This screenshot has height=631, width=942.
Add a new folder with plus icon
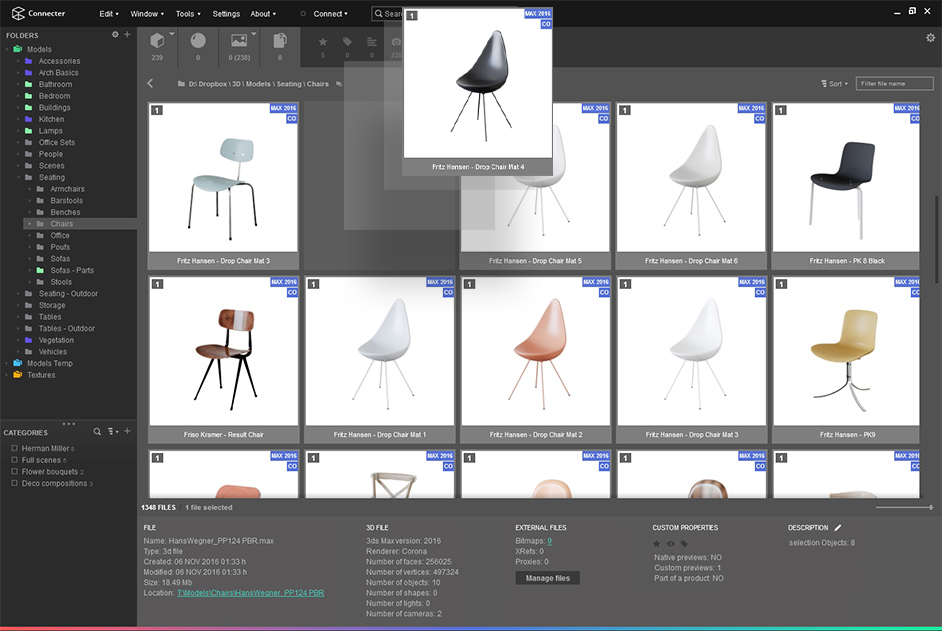127,35
